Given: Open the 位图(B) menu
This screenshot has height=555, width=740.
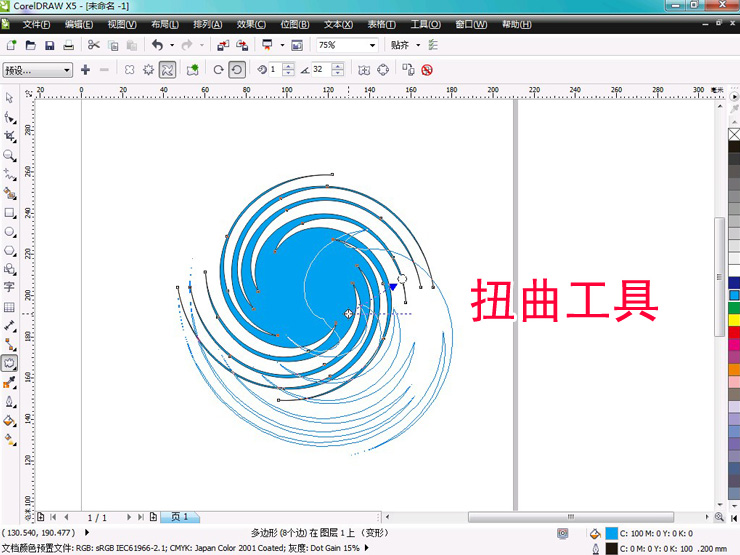Looking at the screenshot, I should point(295,24).
